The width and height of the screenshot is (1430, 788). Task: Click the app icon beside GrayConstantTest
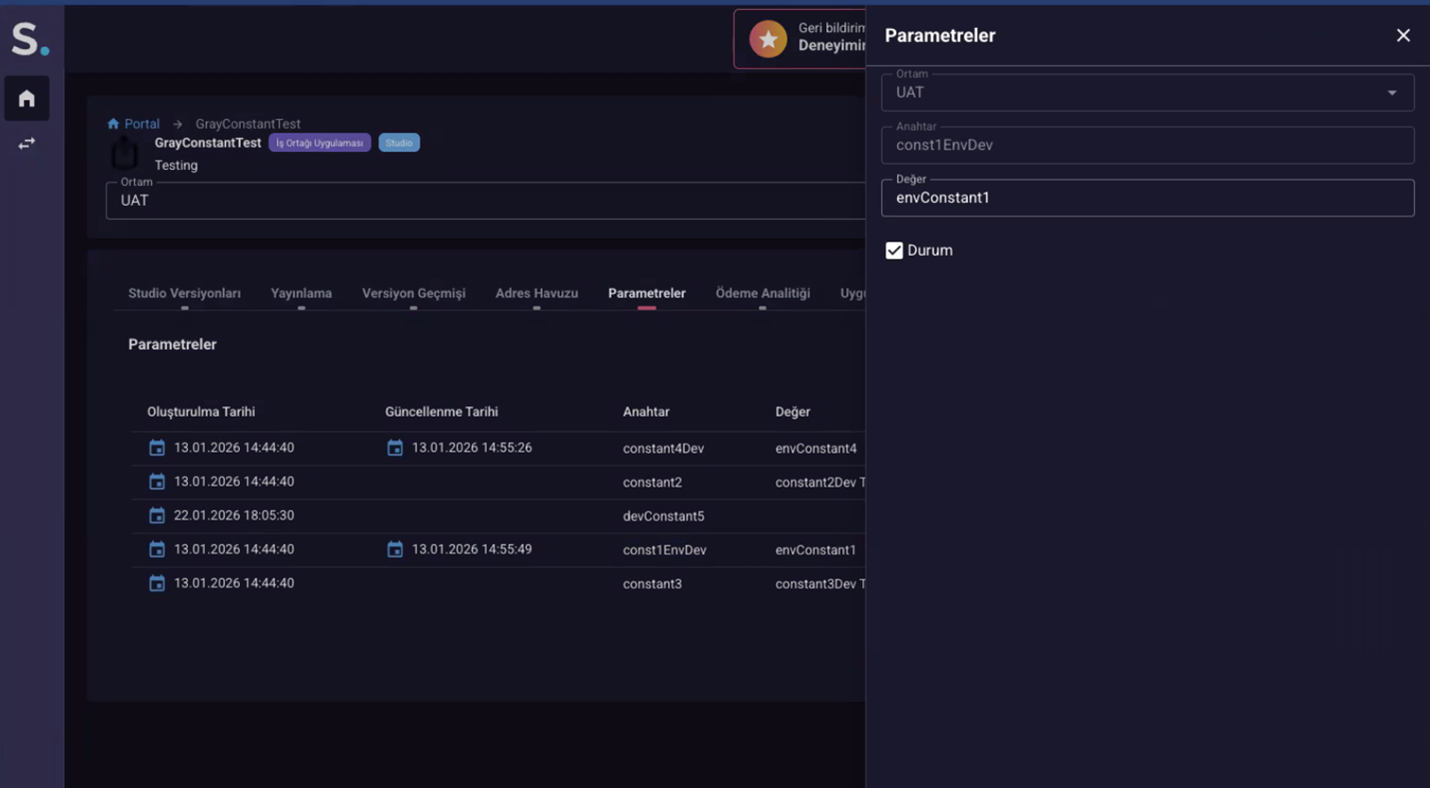point(125,154)
